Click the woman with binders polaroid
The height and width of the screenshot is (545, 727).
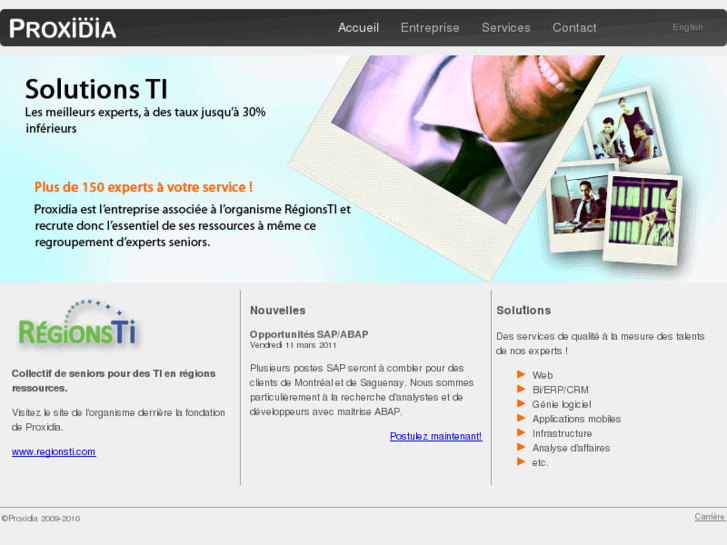coord(642,218)
